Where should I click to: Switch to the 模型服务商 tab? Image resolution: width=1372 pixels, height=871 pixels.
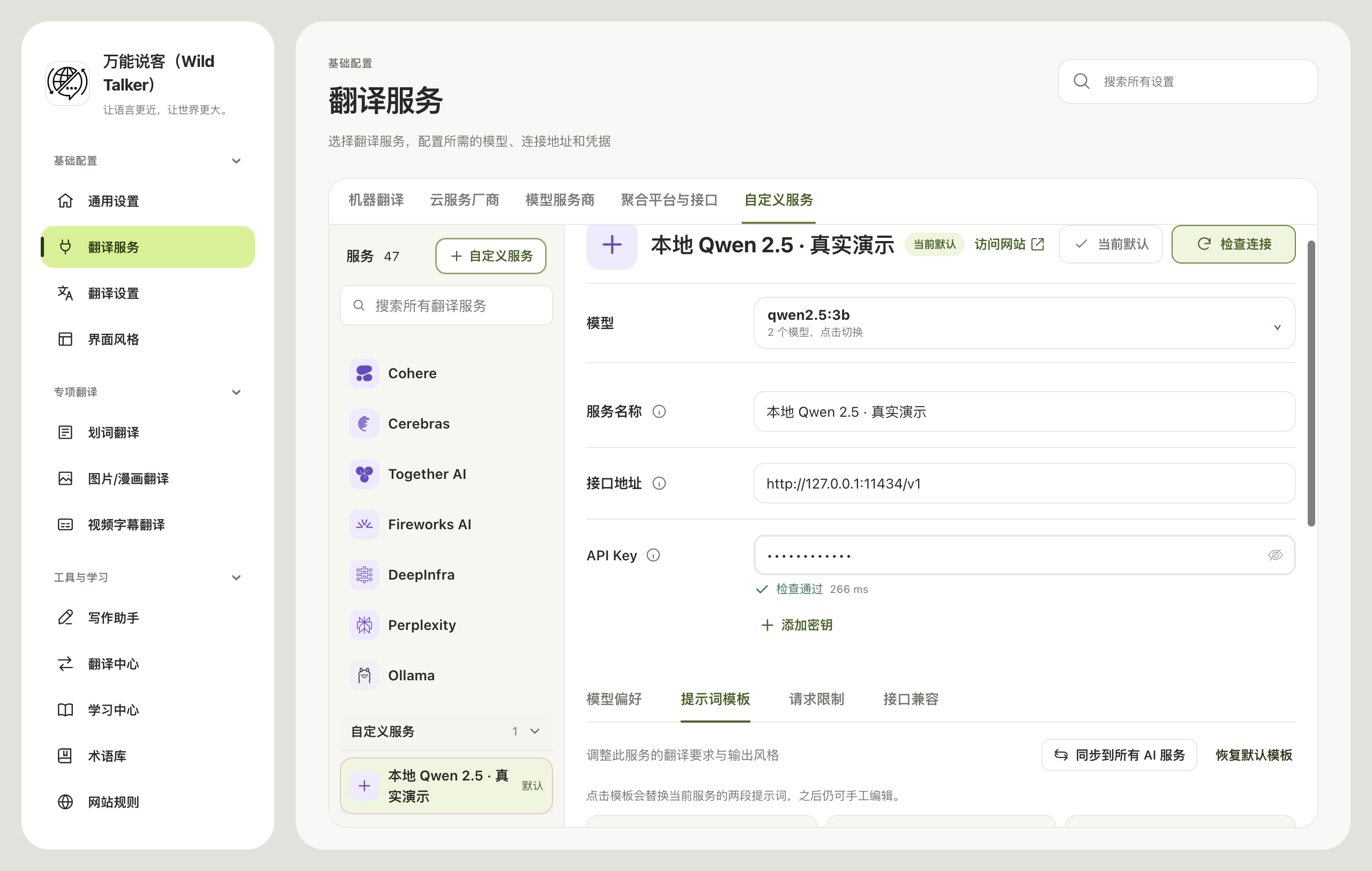tap(560, 200)
